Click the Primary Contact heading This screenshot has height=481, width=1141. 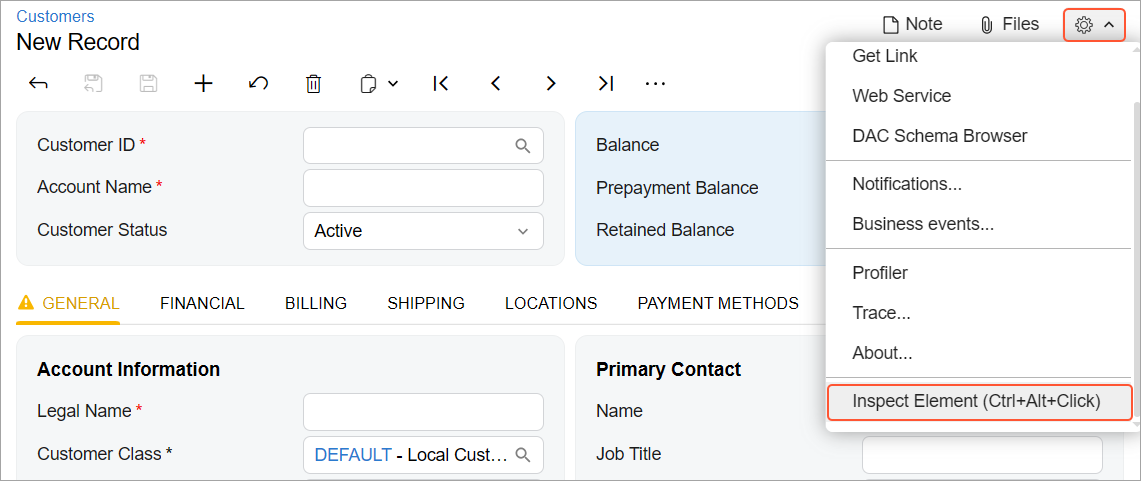tap(669, 369)
